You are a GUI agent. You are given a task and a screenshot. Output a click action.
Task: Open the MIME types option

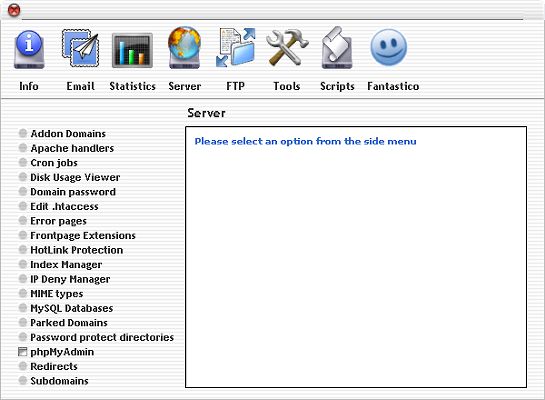(57, 294)
